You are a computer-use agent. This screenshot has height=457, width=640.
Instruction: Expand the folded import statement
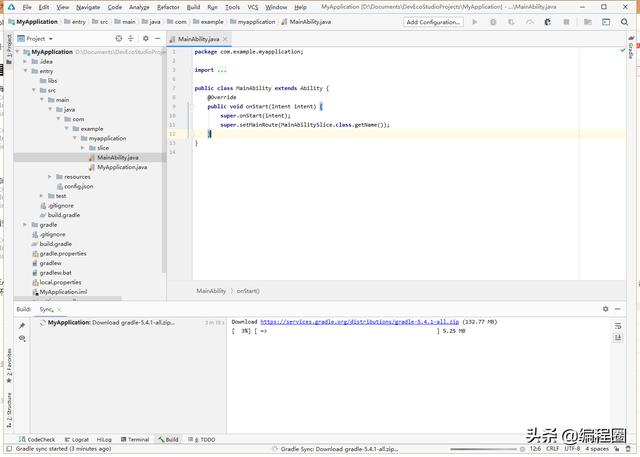point(222,70)
